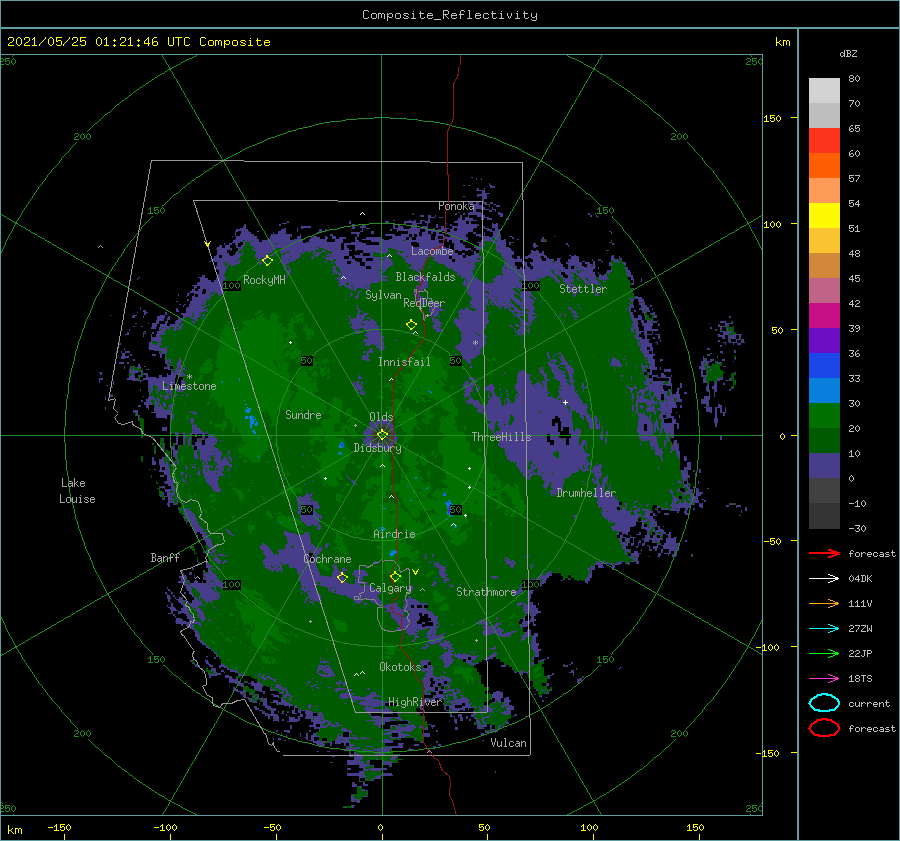This screenshot has width=900, height=841.
Task: Click the Strathmore label
Action: pos(486,592)
